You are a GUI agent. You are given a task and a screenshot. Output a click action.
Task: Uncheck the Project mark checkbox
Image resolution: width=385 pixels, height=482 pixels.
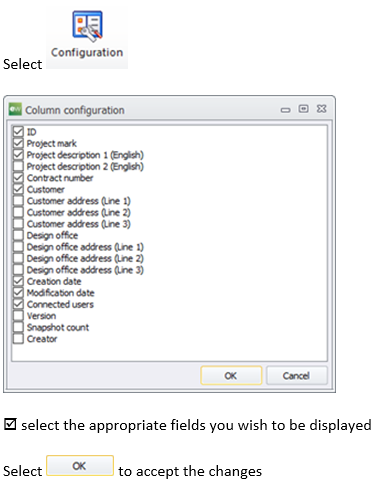pos(18,143)
